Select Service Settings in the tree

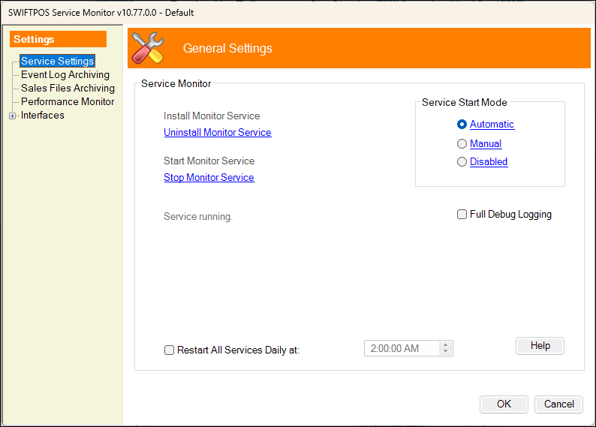(57, 61)
